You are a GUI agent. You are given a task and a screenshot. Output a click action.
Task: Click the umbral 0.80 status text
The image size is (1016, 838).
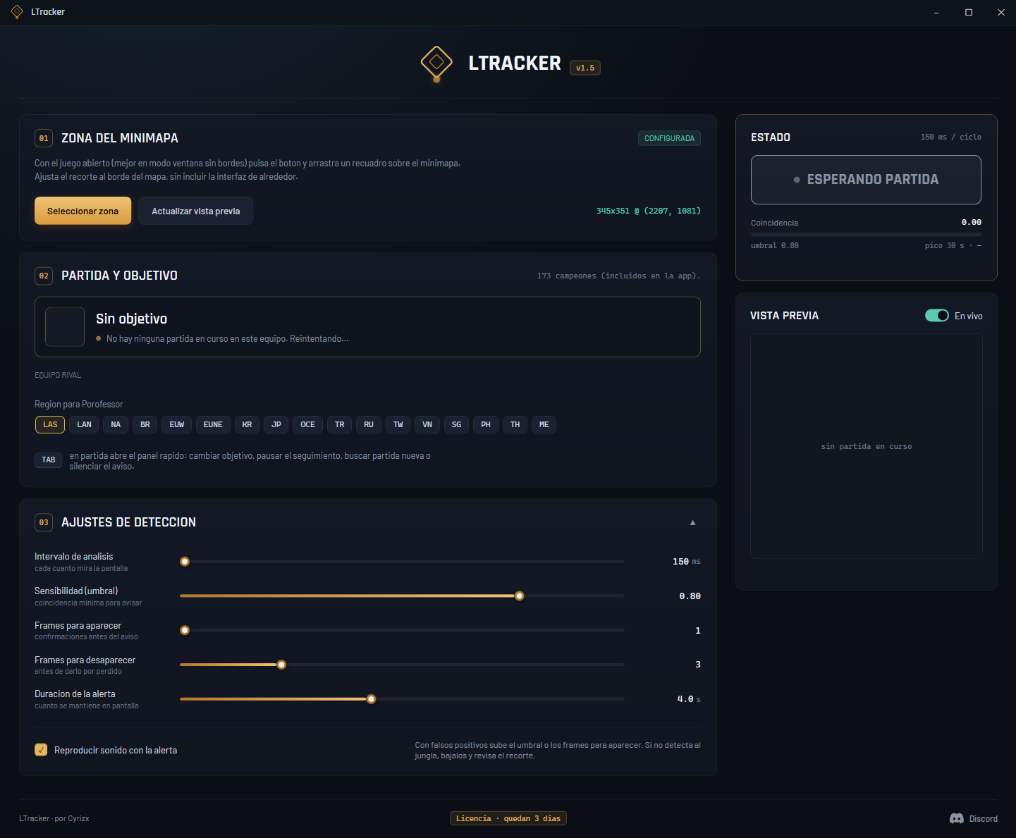[774, 246]
